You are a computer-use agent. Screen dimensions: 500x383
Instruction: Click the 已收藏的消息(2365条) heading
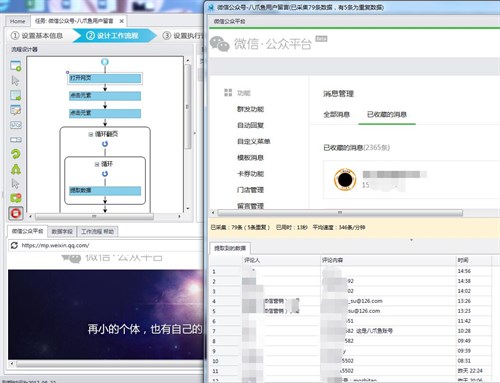pyautogui.click(x=356, y=147)
